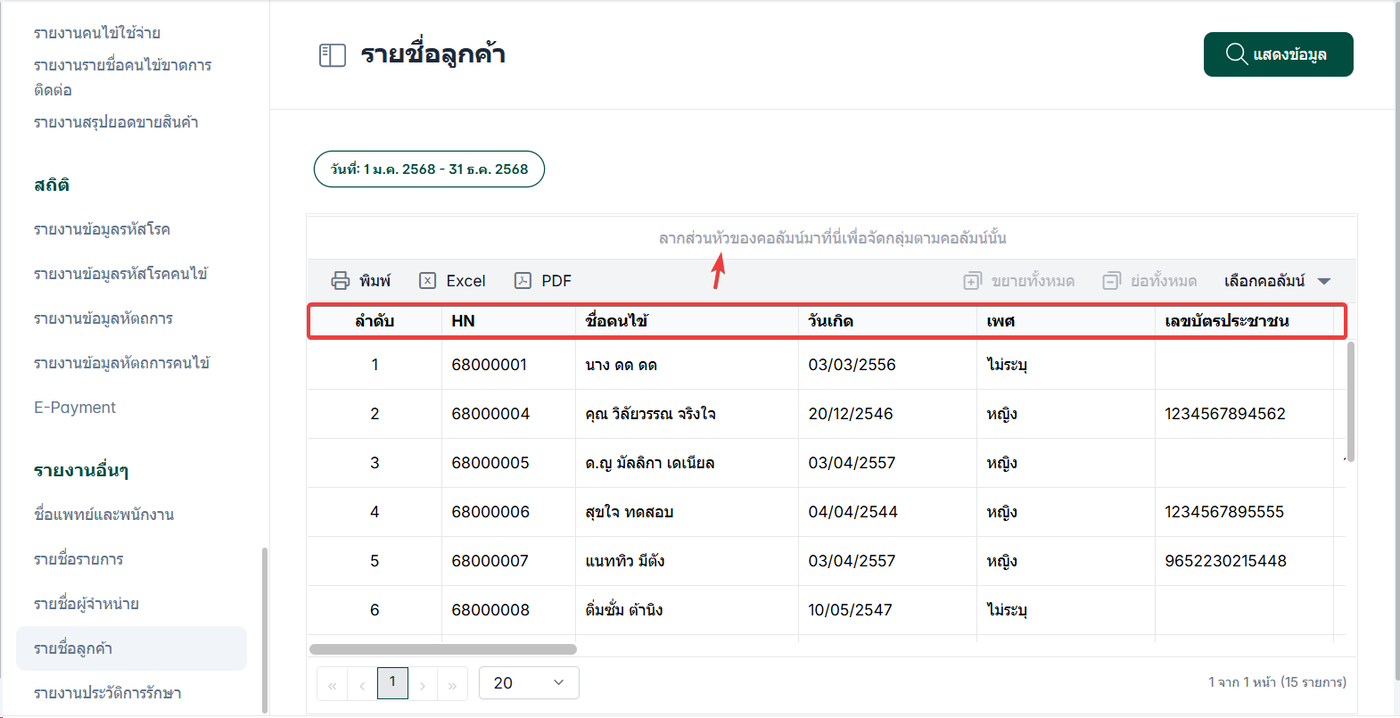Open รายงานข้อมูลหัตถการคนไข้ in the sidebar
The image size is (1400, 718).
pos(122,362)
